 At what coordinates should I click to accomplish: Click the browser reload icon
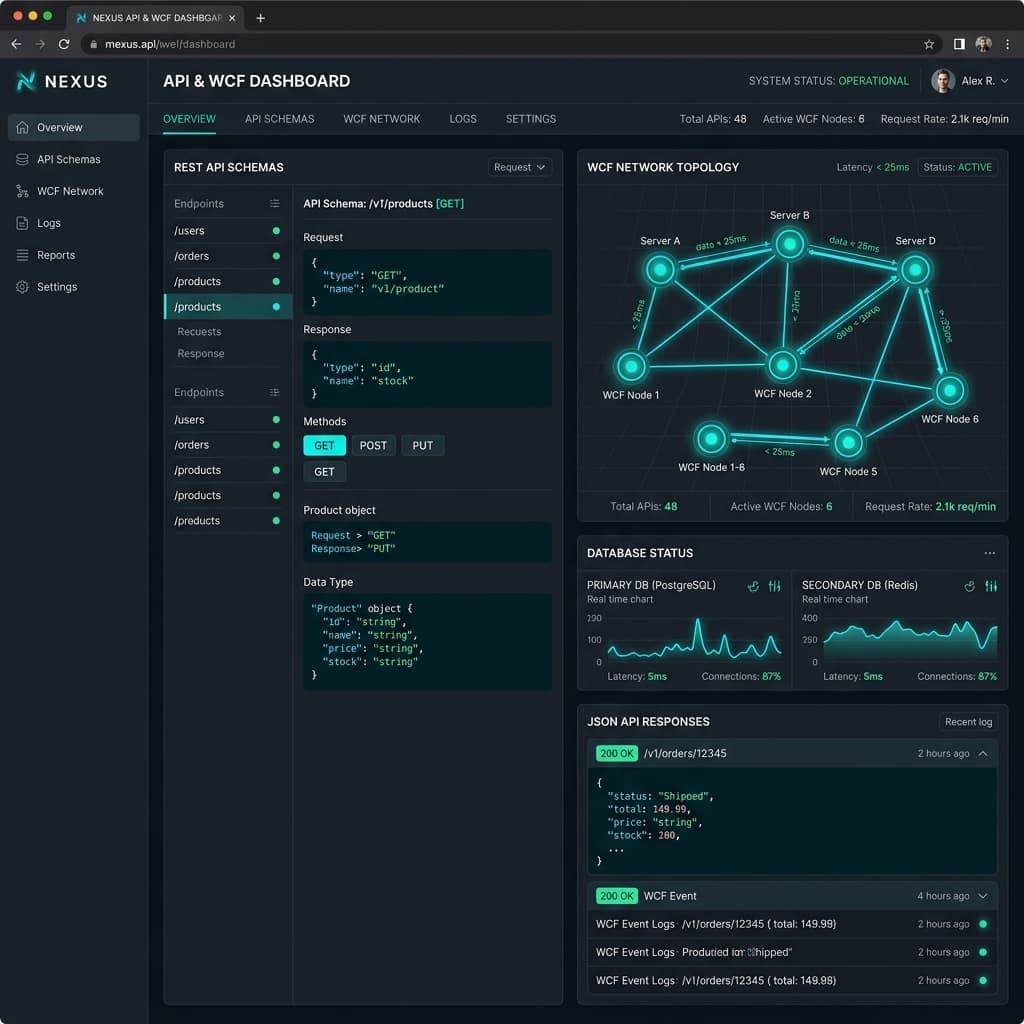pos(64,44)
